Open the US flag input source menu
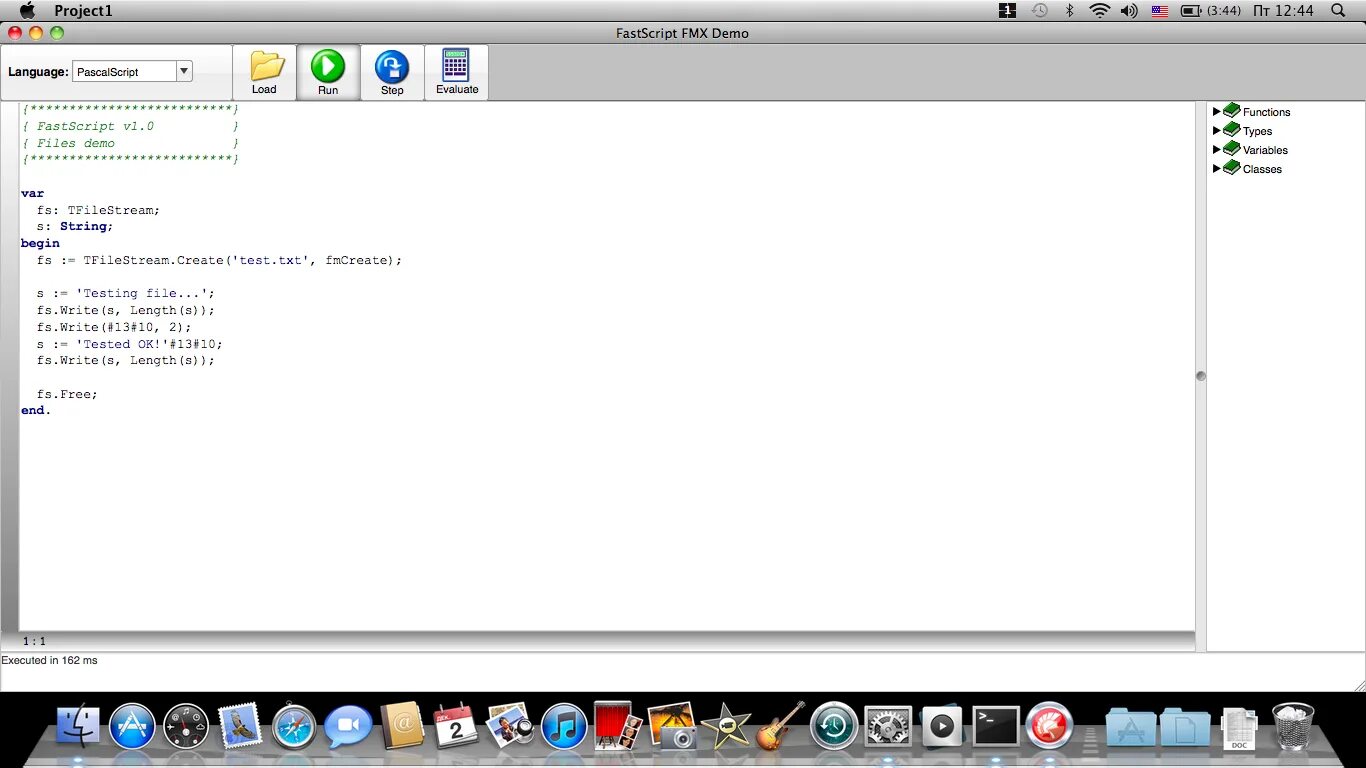The image size is (1366, 768). pyautogui.click(x=1160, y=10)
